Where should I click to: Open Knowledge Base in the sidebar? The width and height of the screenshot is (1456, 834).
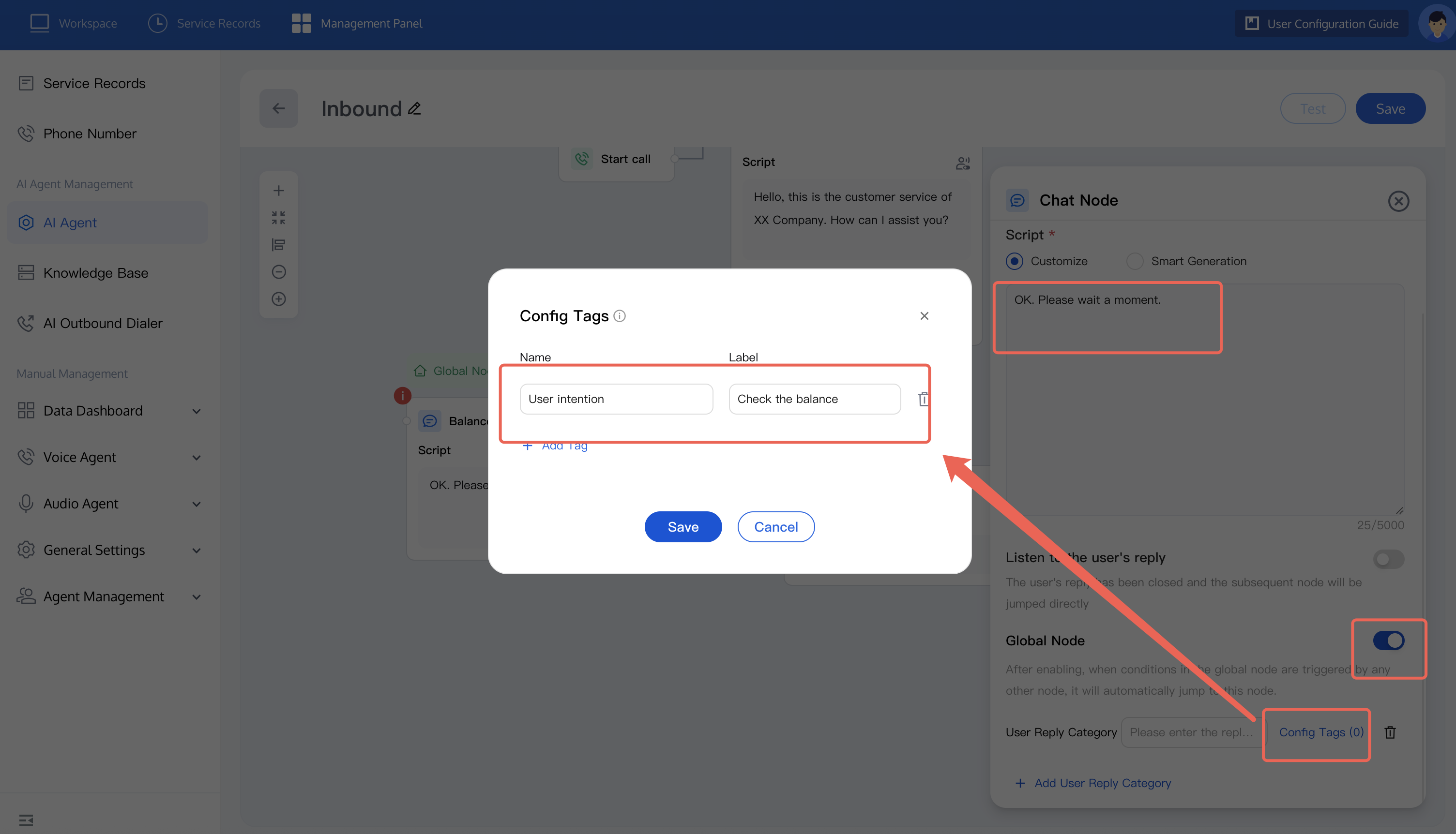(96, 273)
